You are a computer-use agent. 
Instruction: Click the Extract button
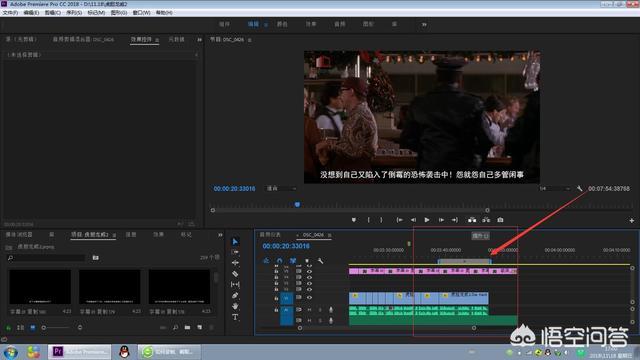pyautogui.click(x=486, y=220)
